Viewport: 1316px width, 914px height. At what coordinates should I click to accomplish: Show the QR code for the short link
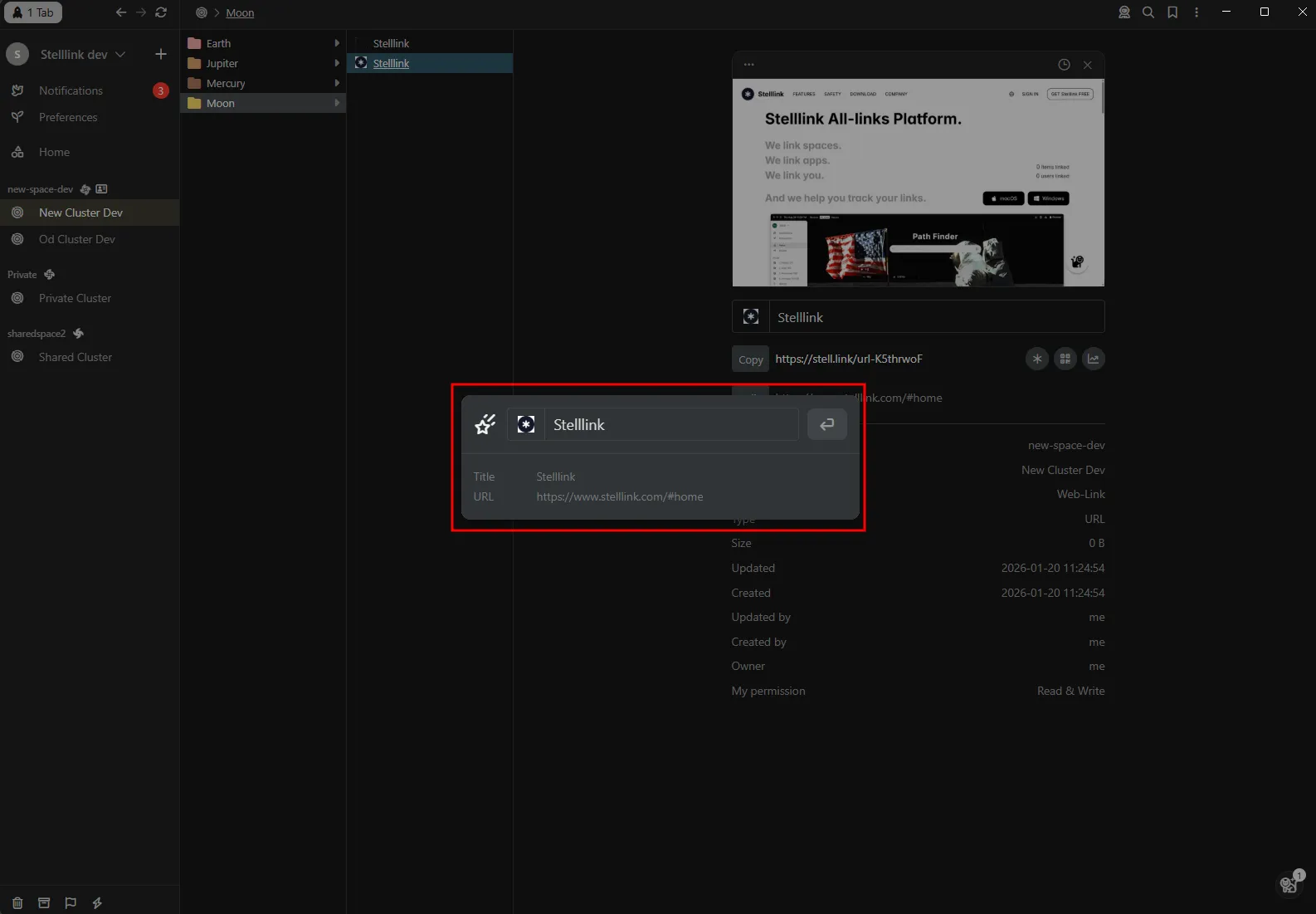(1065, 359)
